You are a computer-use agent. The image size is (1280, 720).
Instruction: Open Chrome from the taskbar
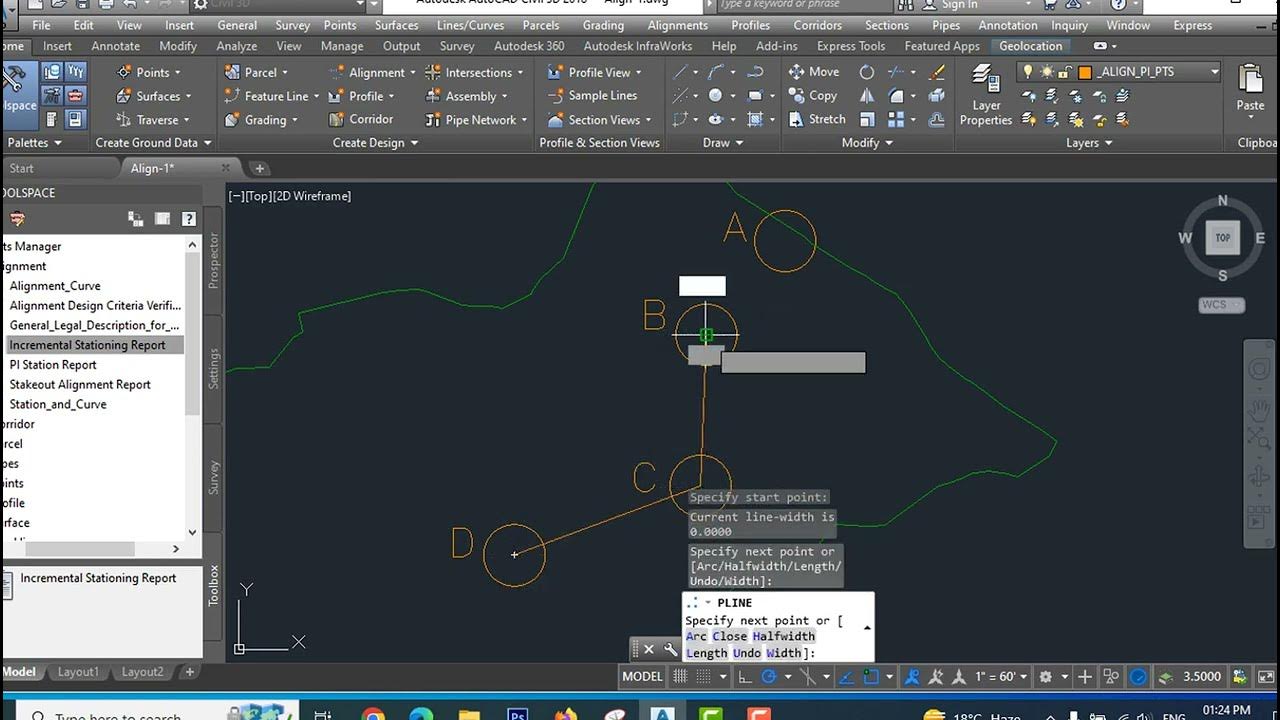(373, 714)
